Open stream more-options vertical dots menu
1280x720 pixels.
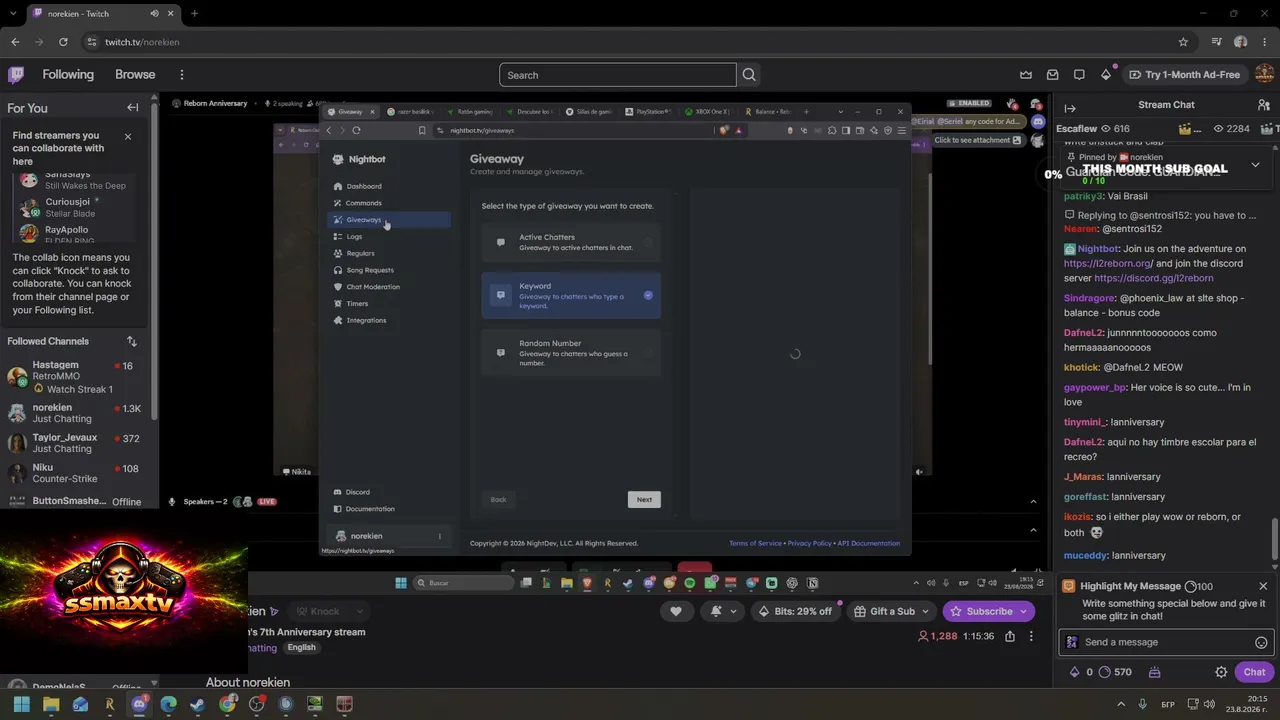pos(1031,636)
